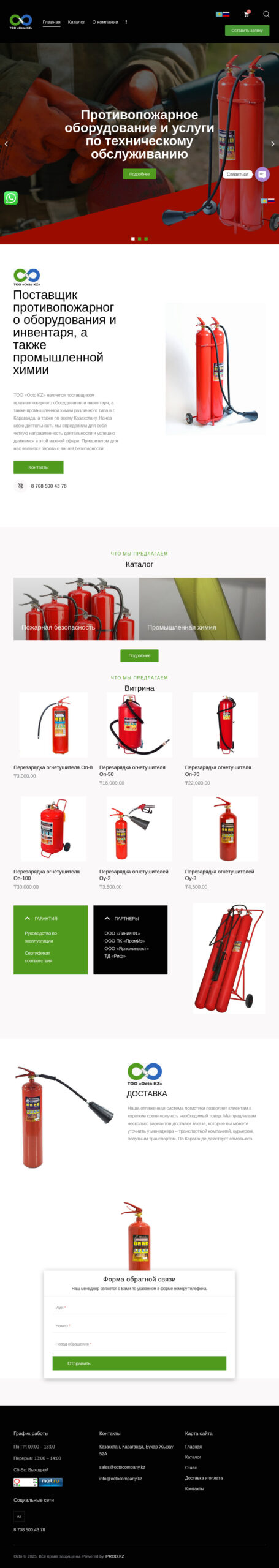The width and height of the screenshot is (279, 1568).
Task: Open the purple chat bubble widget
Action: (x=262, y=175)
